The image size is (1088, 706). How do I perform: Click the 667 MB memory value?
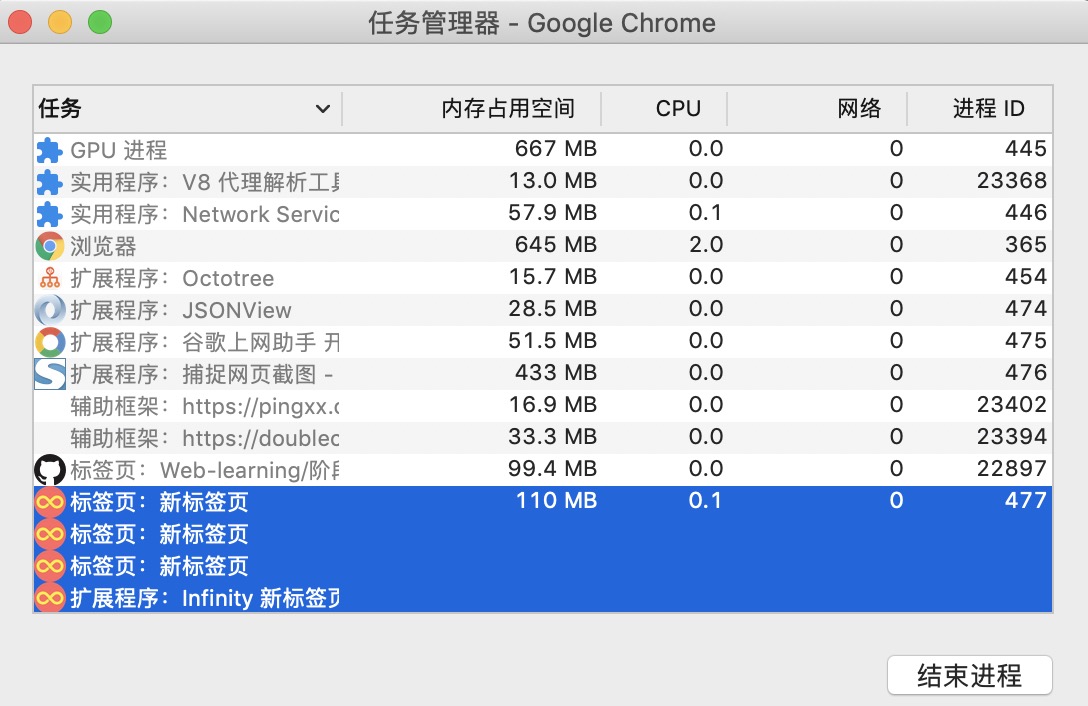(556, 149)
